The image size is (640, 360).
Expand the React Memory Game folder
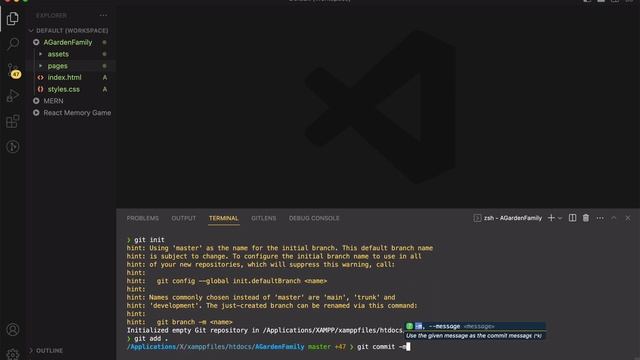[77, 113]
